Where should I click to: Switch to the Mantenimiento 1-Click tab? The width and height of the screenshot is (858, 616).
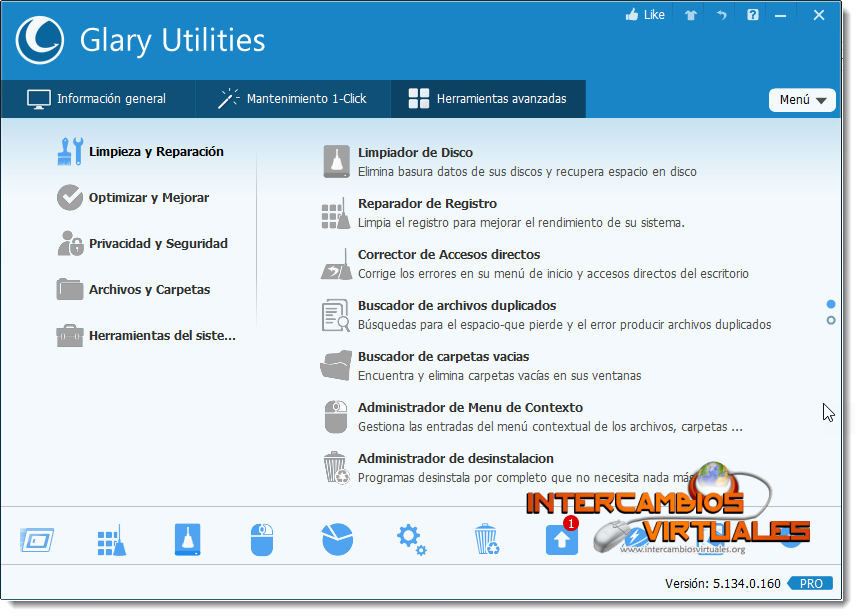[293, 99]
